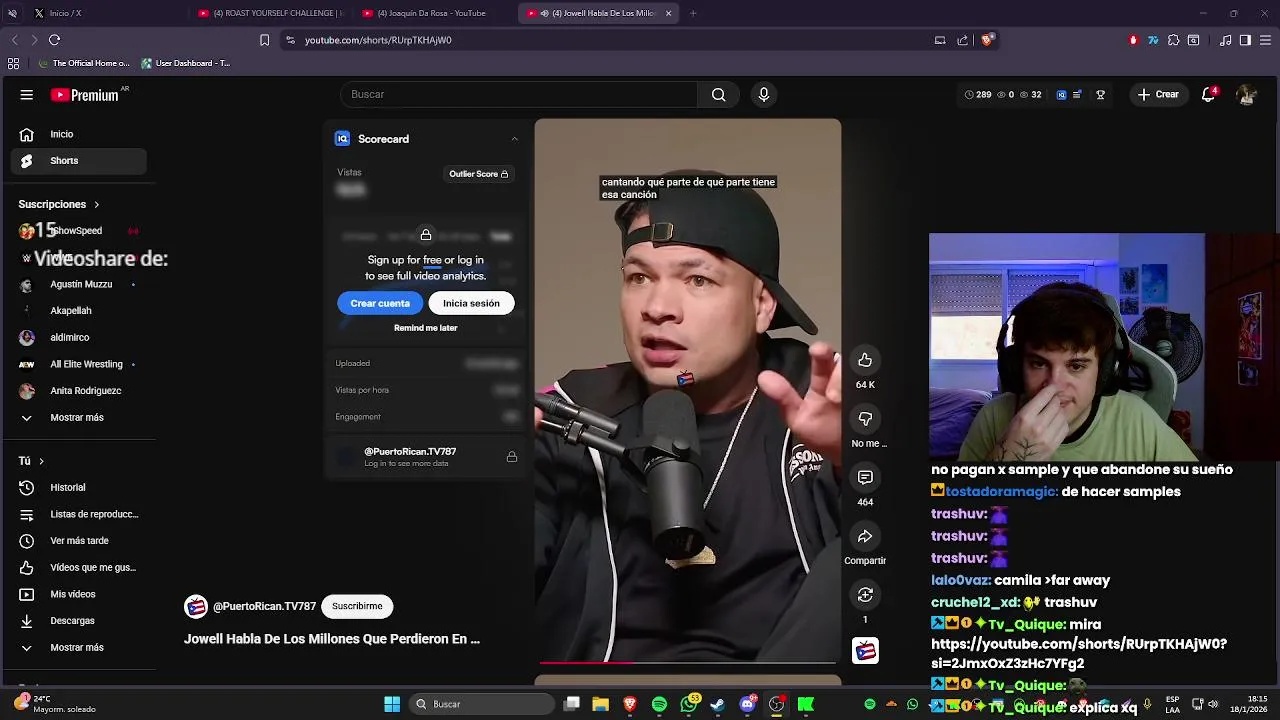Open @PuertoRican.TV787 channel link below video
The width and height of the screenshot is (1280, 720).
tap(264, 606)
